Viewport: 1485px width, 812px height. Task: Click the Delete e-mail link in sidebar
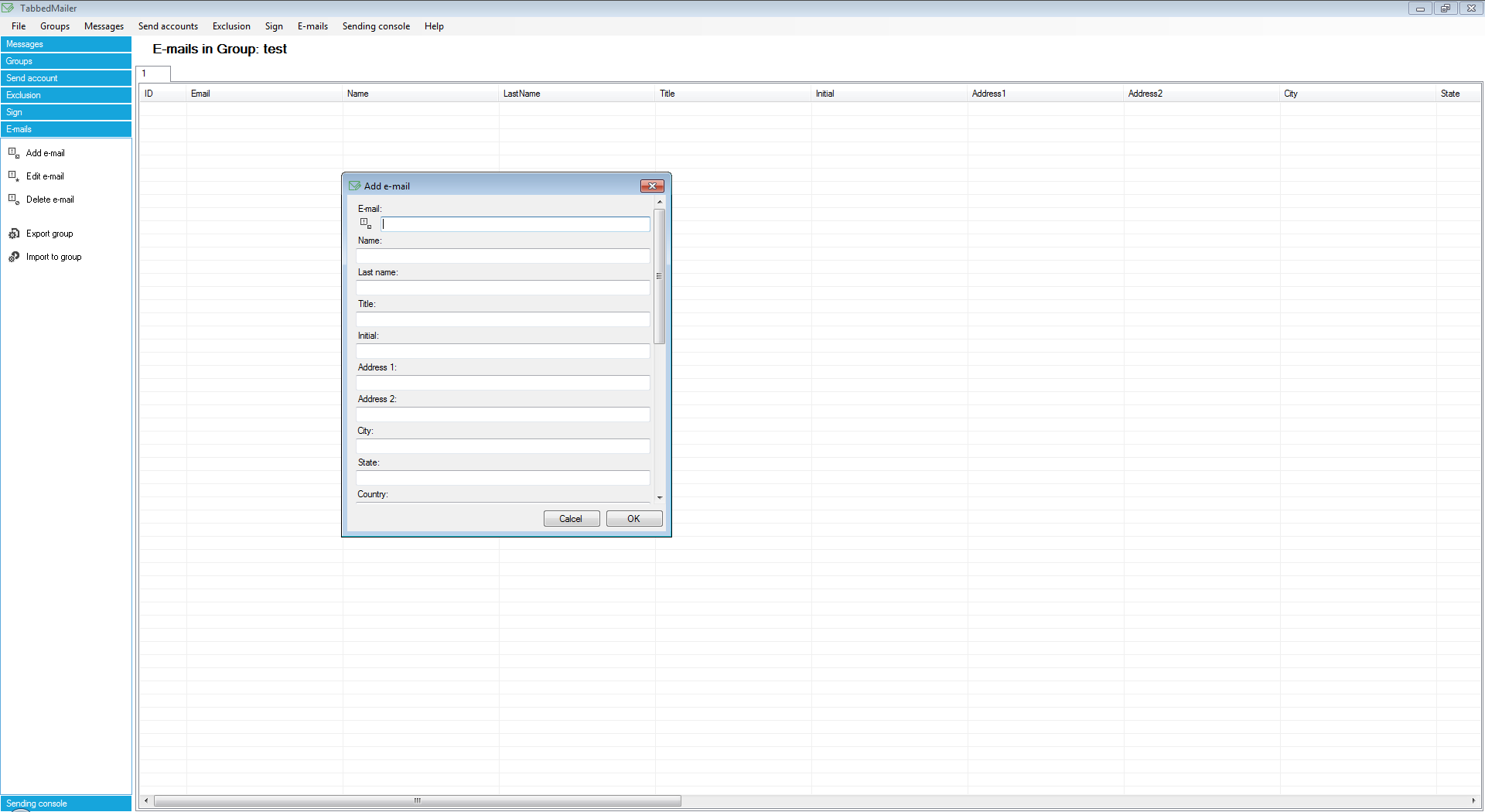50,200
